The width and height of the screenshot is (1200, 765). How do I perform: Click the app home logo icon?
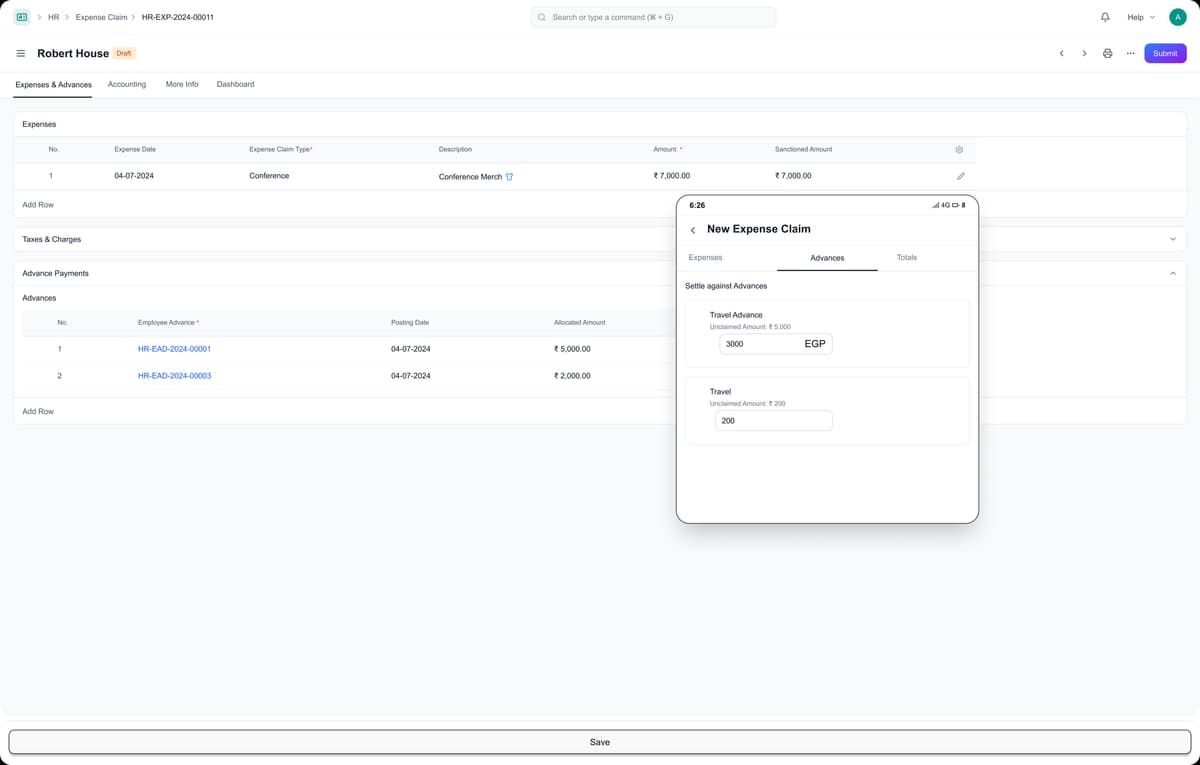tap(21, 17)
